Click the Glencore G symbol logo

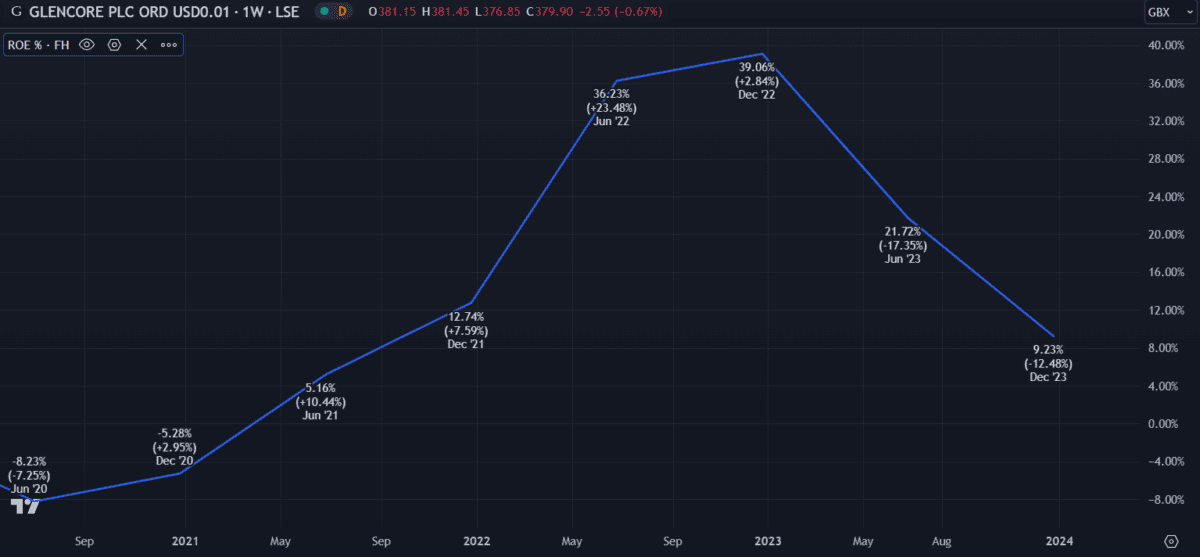click(15, 12)
